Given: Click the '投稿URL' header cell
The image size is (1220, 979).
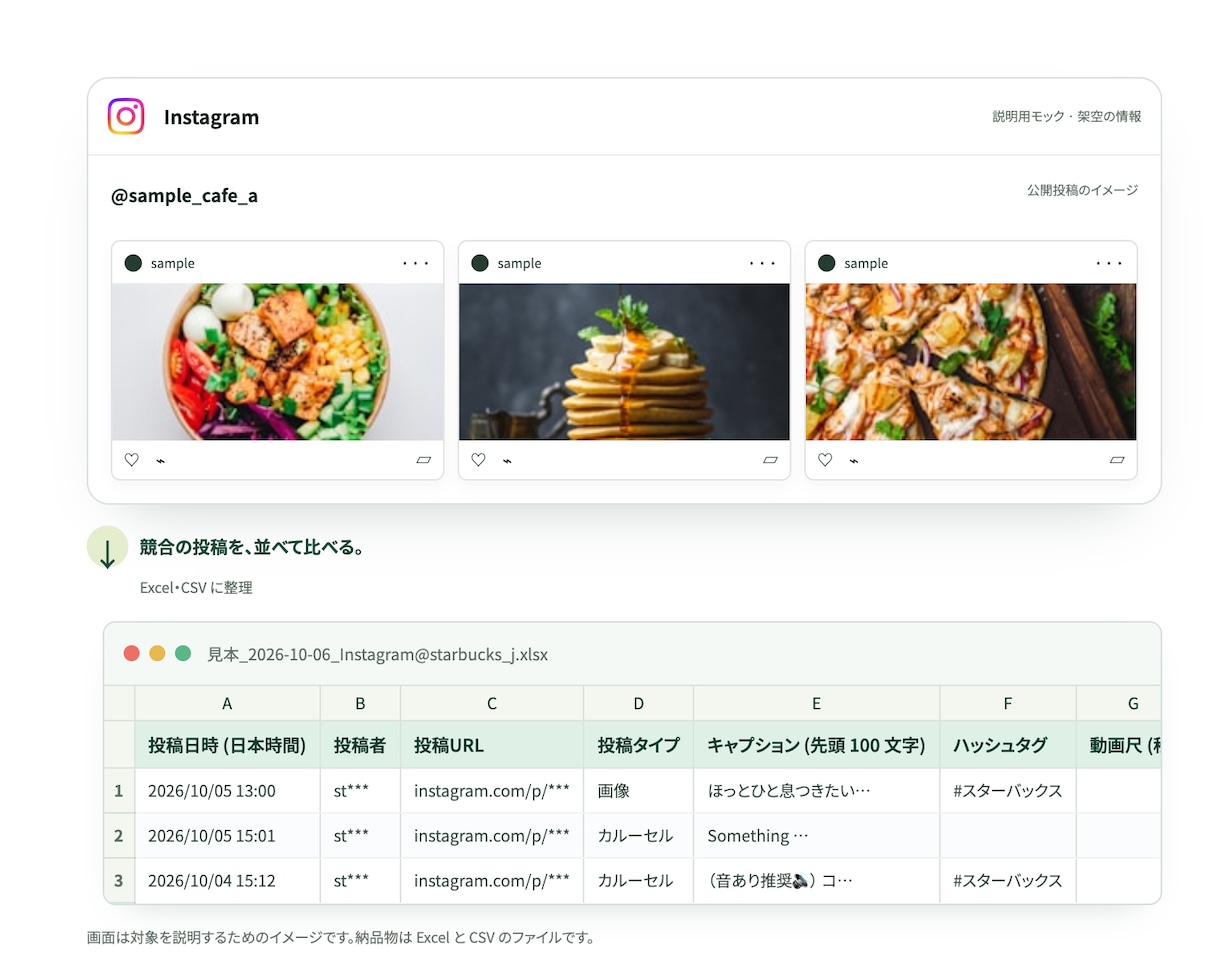Looking at the screenshot, I should 492,744.
